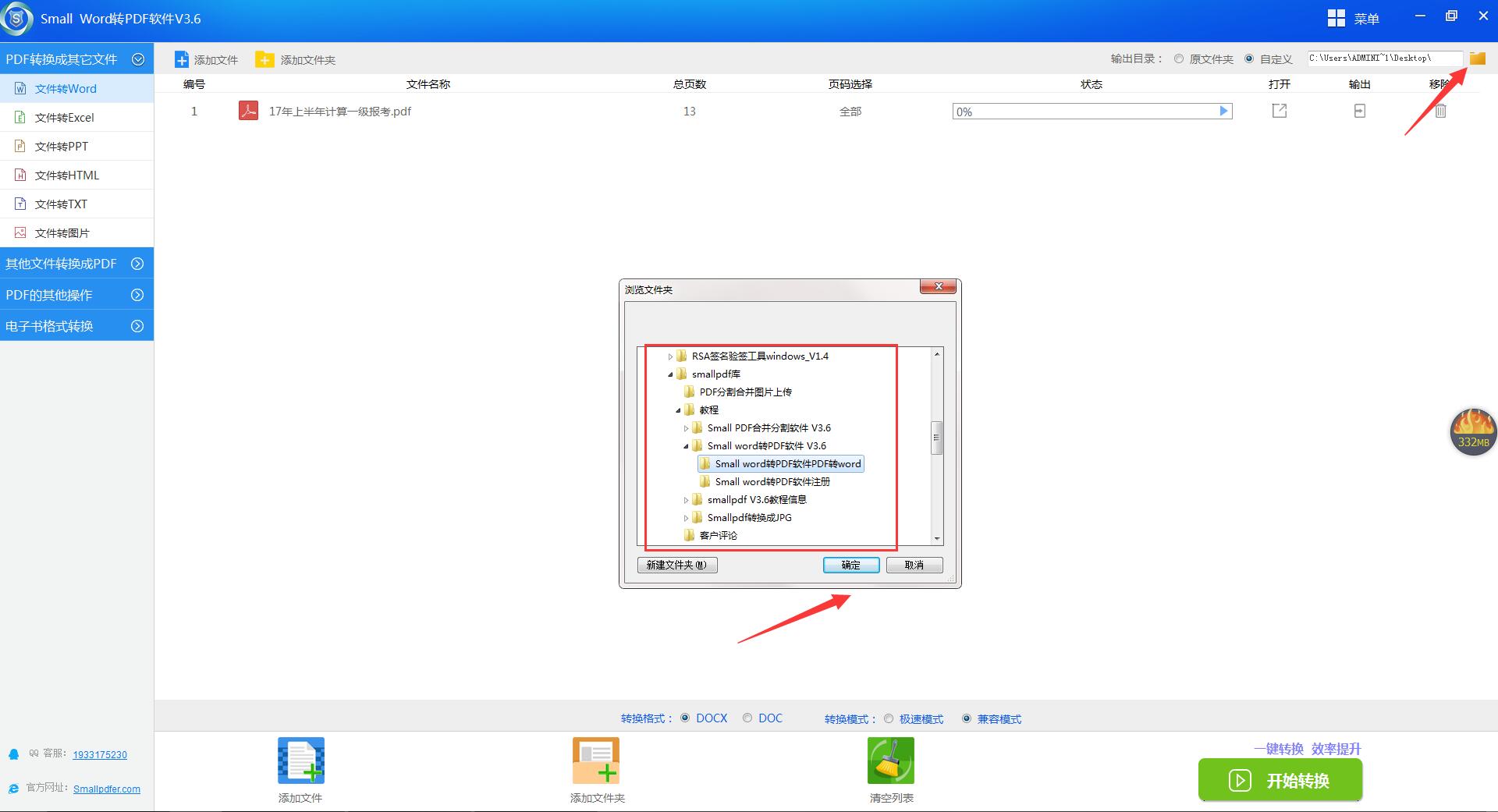Screen dimensions: 1498x812
Task: Remove the file with the trash icon
Action: click(x=1440, y=111)
